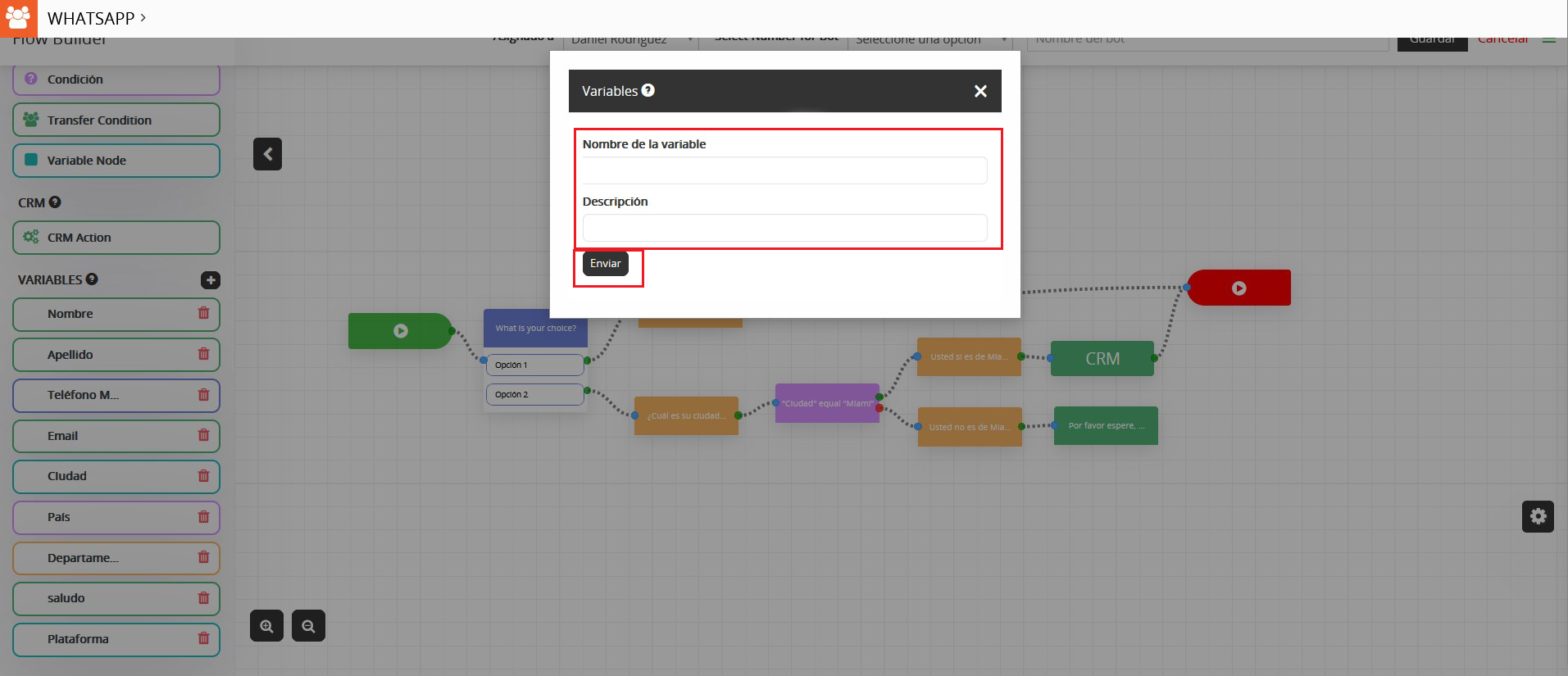Open the Seleccione una opción dropdown
1568x676 pixels.
tap(929, 40)
